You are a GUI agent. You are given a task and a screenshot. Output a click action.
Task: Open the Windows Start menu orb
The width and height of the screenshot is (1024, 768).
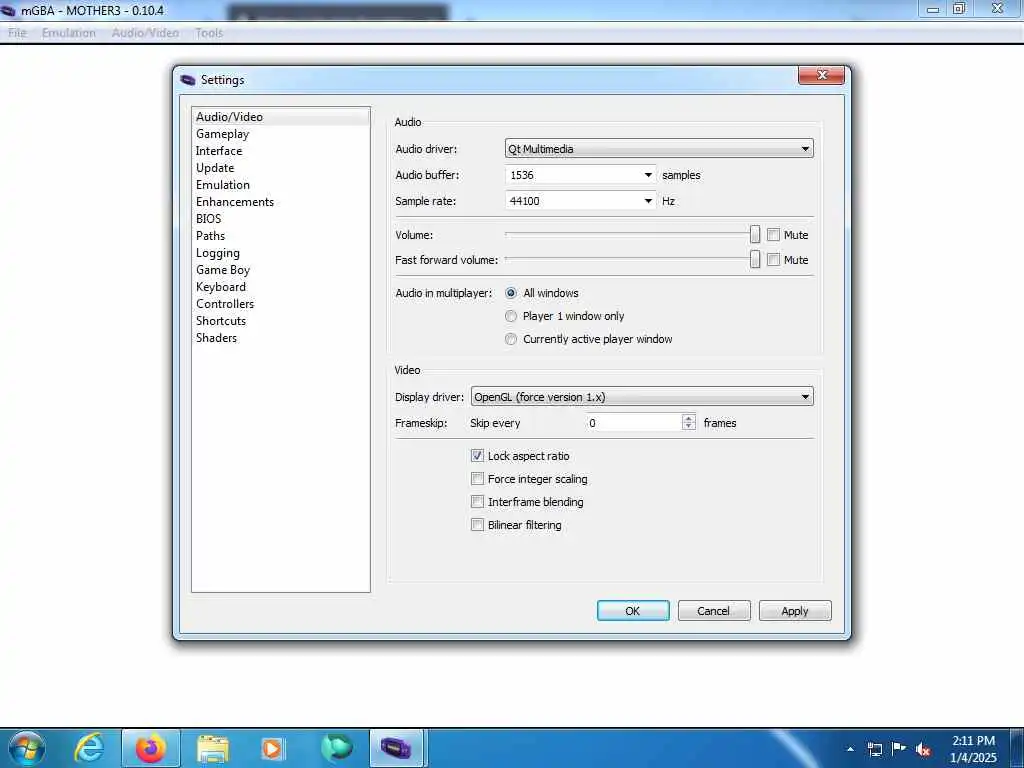pyautogui.click(x=27, y=748)
